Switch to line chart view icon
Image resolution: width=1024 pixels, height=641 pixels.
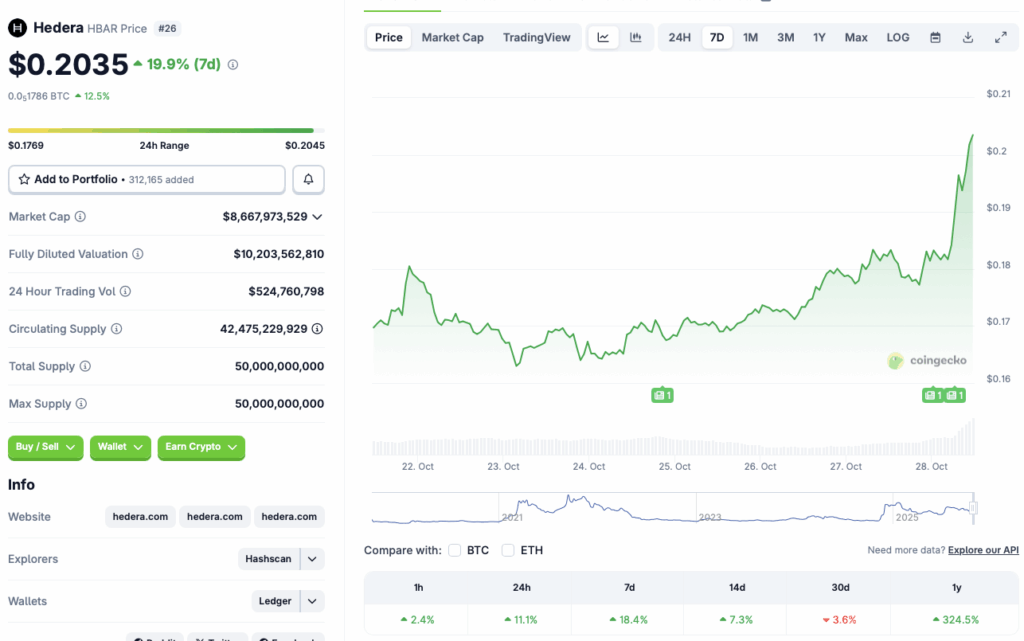tap(603, 38)
